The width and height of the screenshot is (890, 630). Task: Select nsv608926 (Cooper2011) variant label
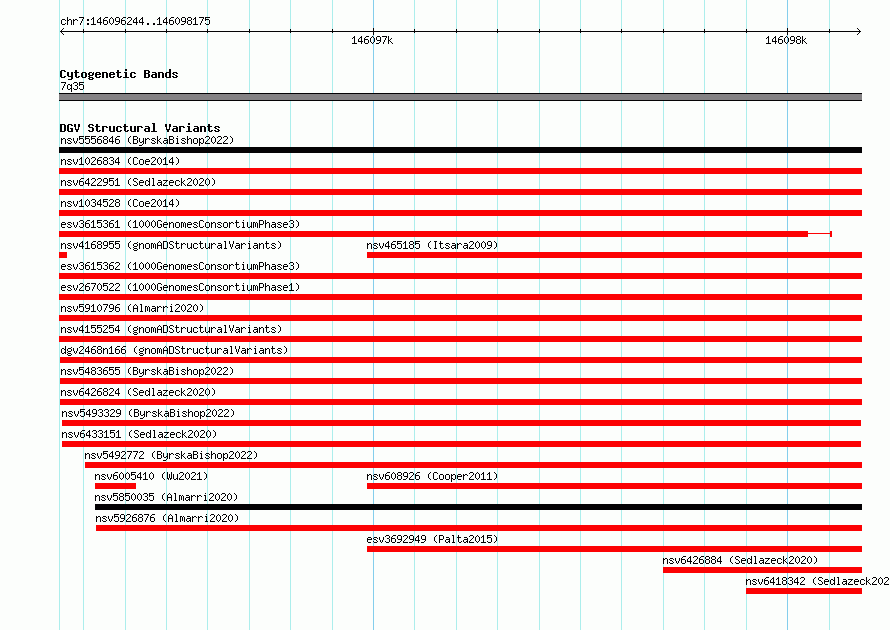click(x=432, y=476)
